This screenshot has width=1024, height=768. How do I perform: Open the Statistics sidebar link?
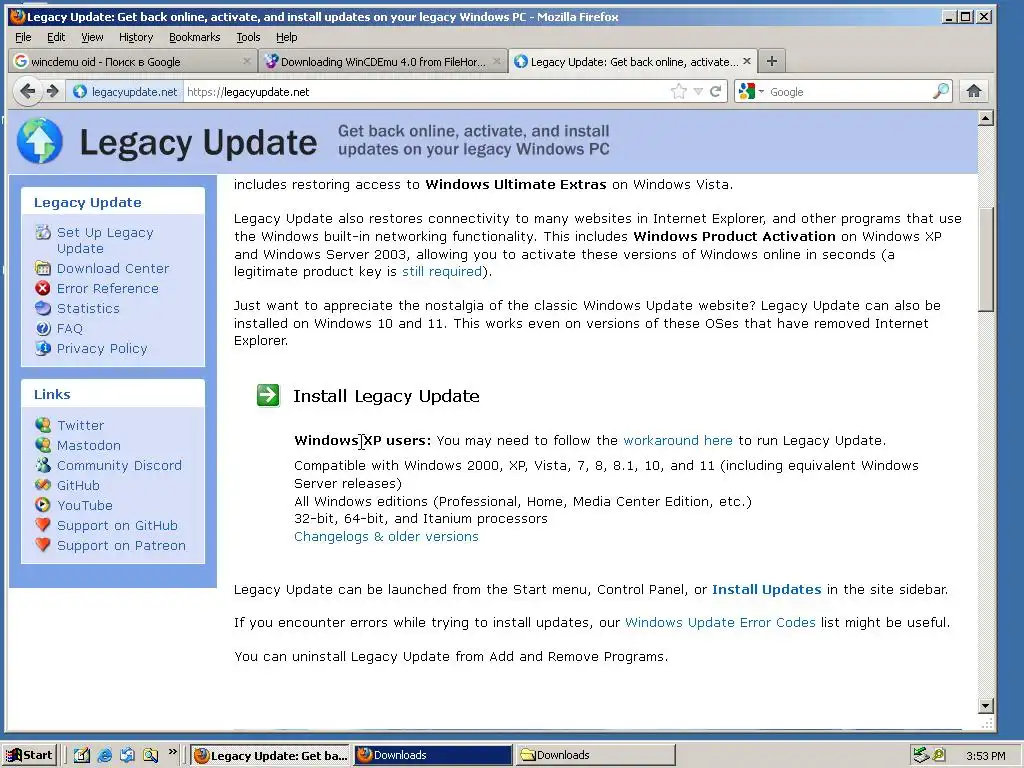coord(88,308)
